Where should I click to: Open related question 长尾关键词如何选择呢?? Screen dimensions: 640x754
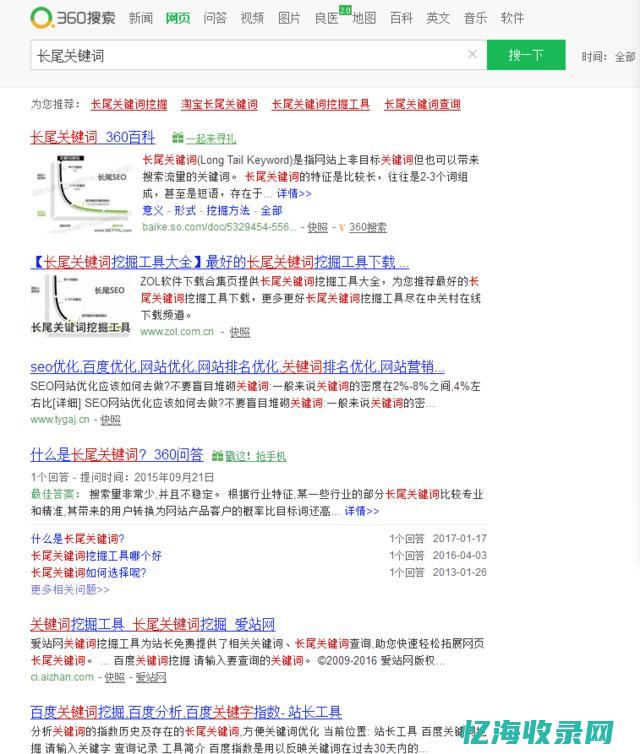[x=88, y=573]
